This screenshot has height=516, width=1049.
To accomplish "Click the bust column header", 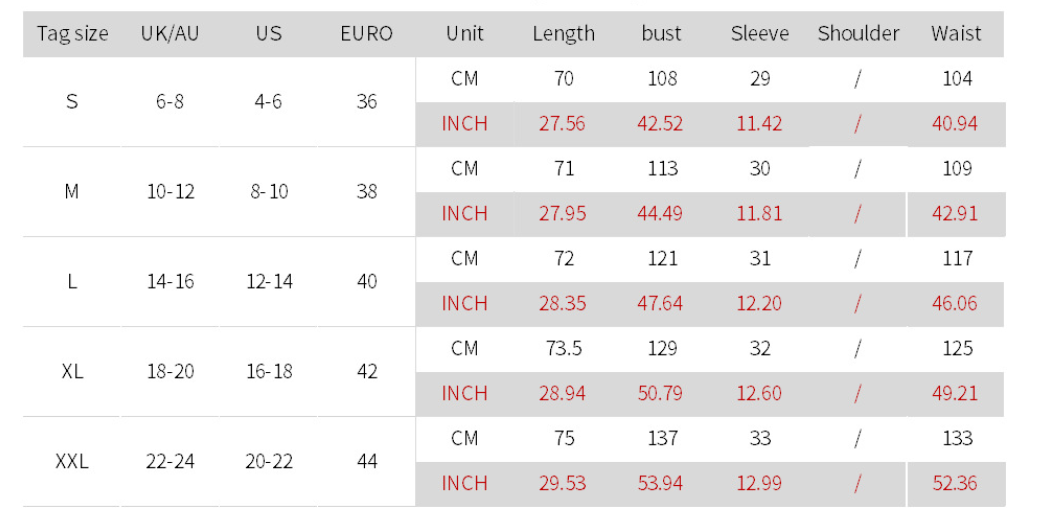I will pyautogui.click(x=661, y=33).
